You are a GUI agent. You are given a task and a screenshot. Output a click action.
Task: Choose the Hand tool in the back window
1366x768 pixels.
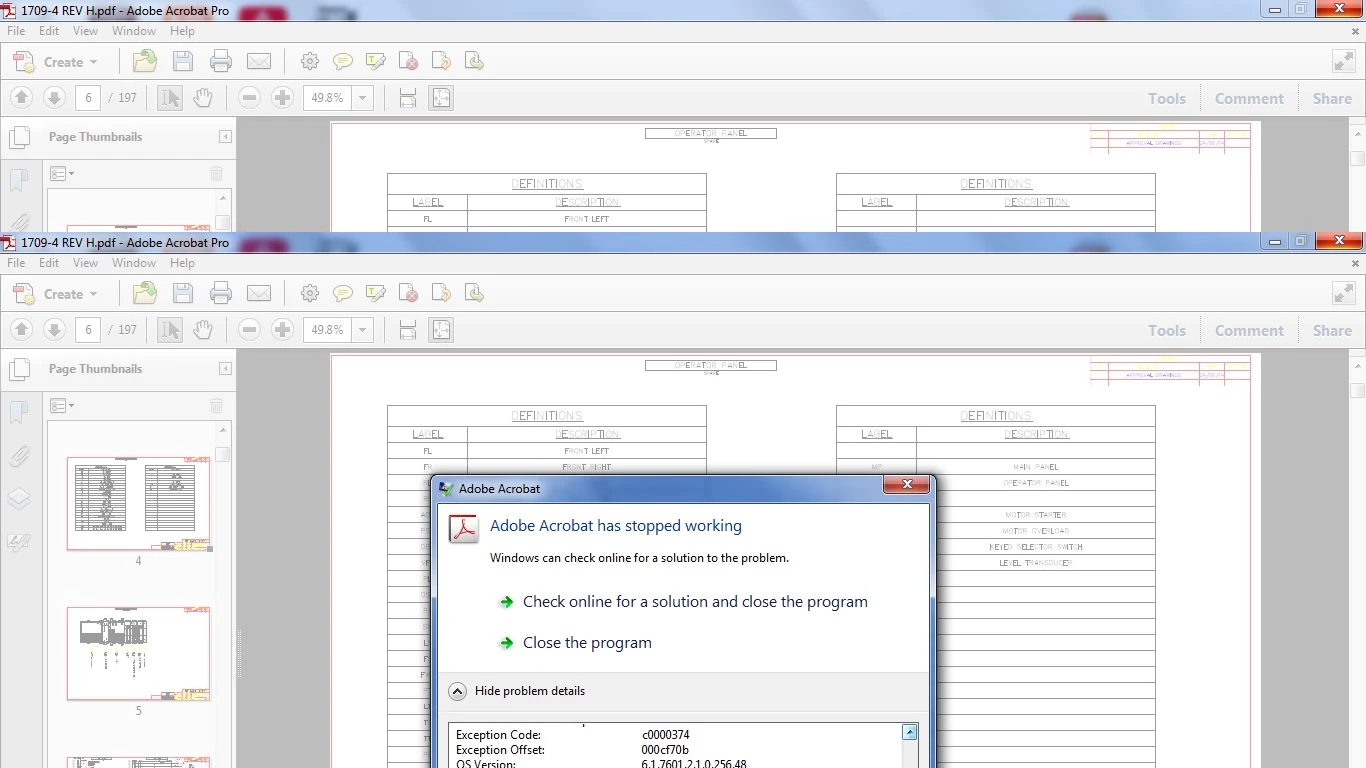(x=203, y=98)
